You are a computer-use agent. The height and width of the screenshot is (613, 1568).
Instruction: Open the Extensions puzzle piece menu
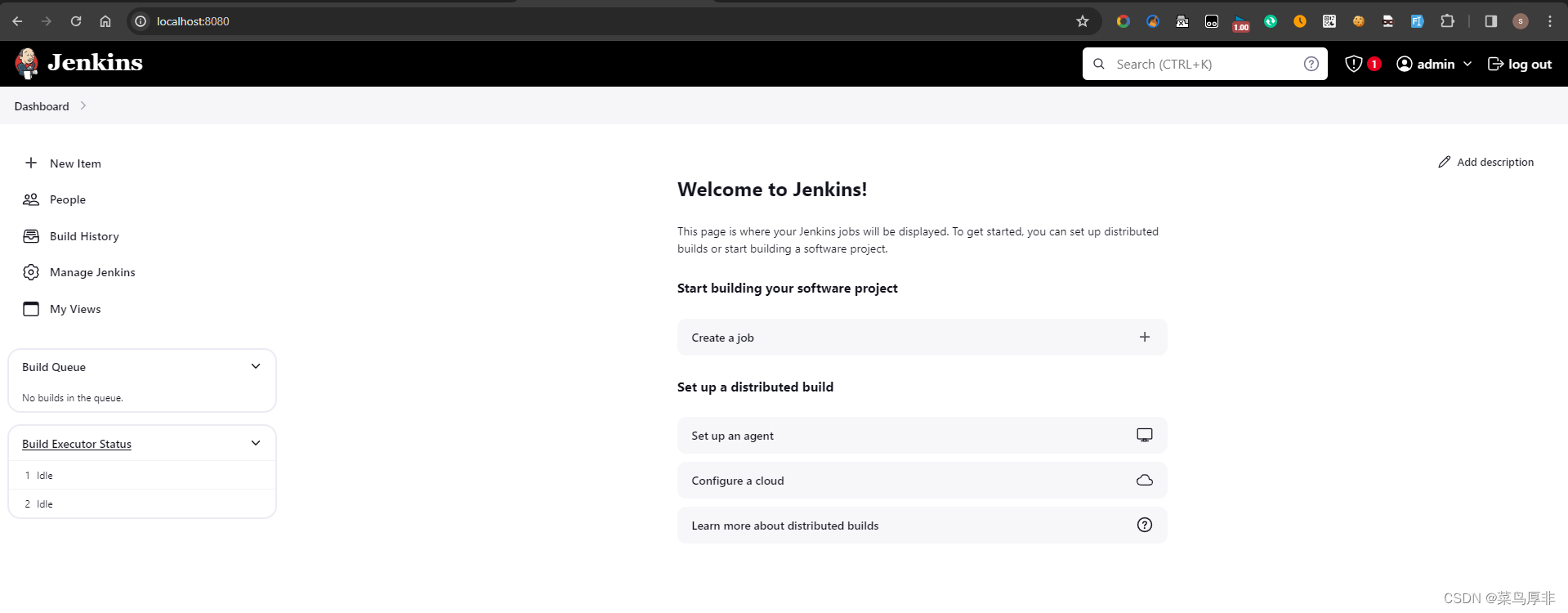(x=1447, y=21)
